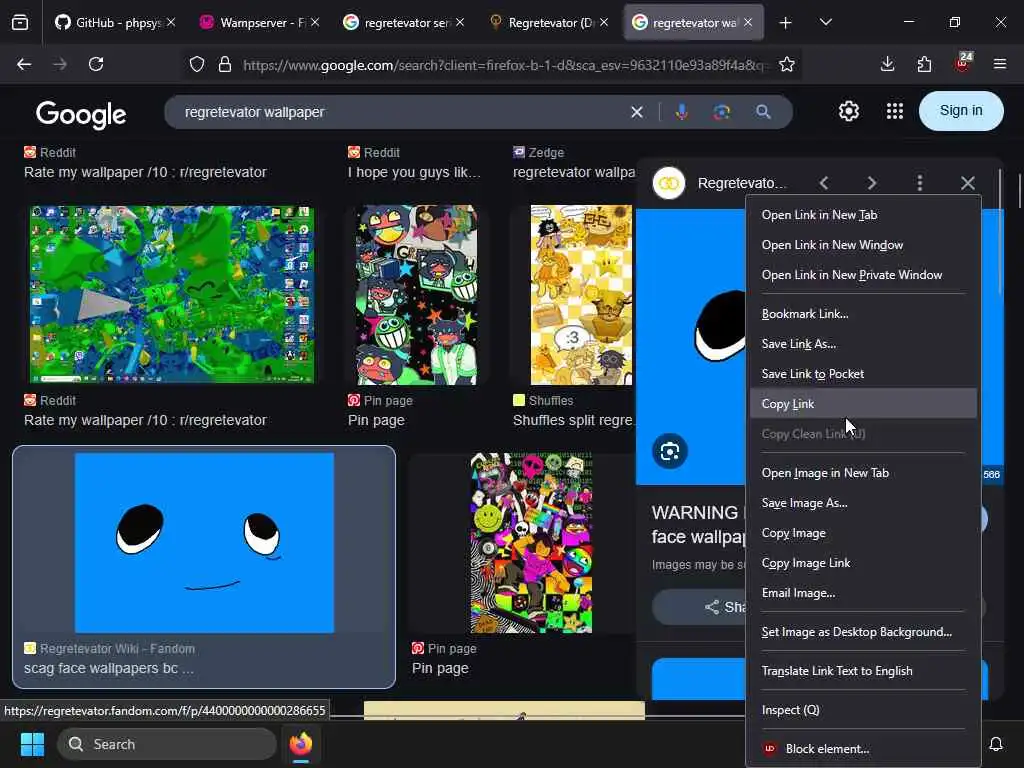1024x768 pixels.
Task: Bookmark this page with star icon
Action: 787,64
